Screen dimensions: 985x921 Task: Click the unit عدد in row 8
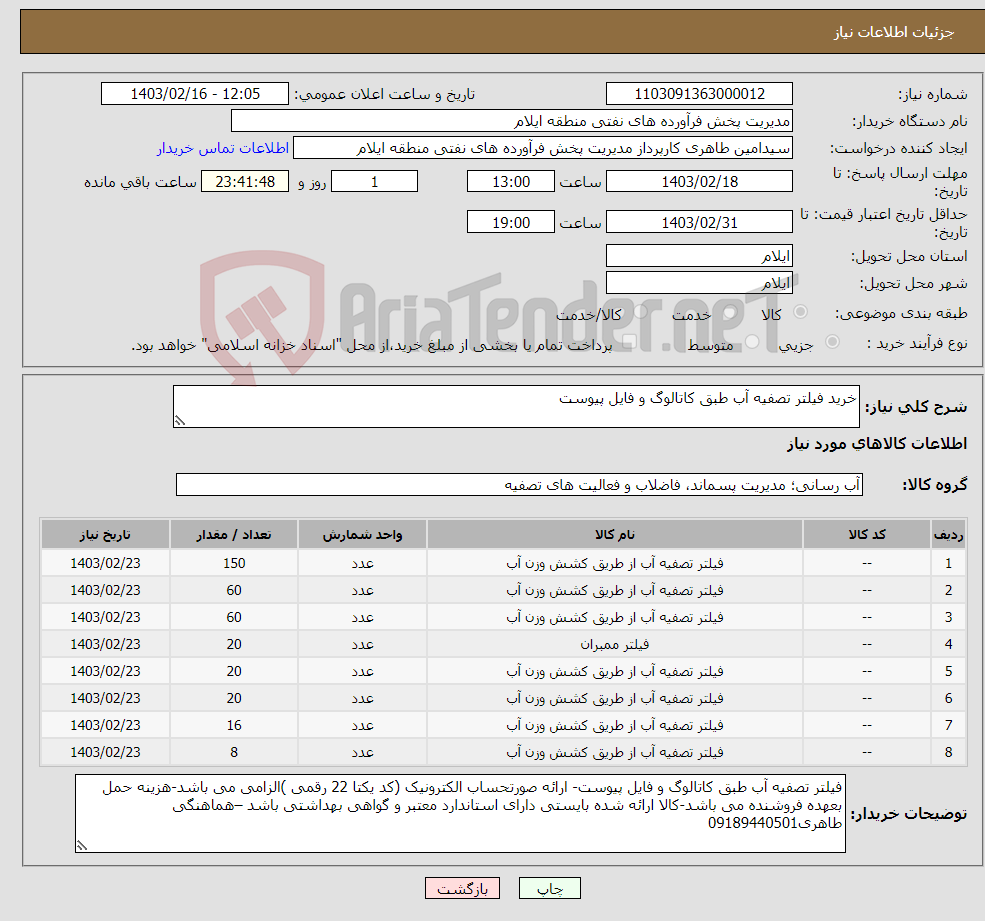pos(362,752)
